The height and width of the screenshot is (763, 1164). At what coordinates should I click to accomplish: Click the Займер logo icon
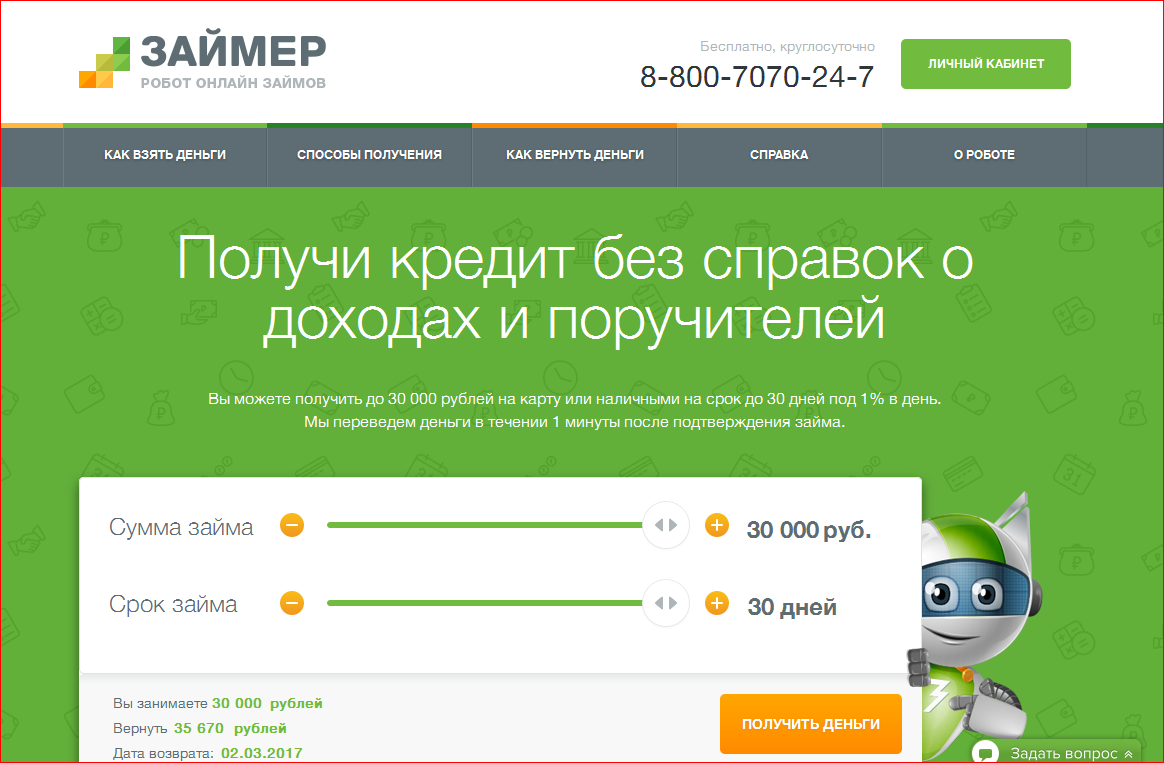105,62
